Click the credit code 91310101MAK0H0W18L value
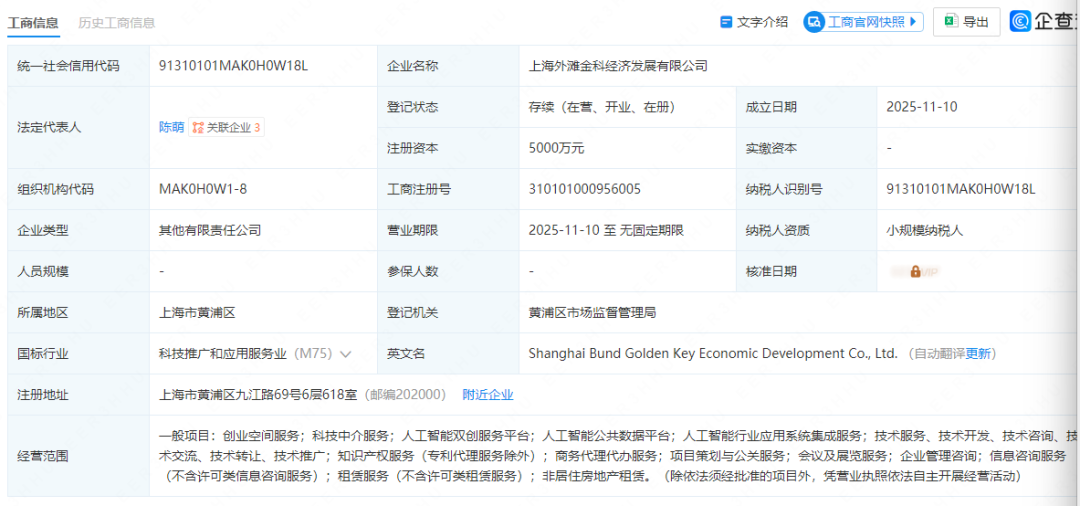This screenshot has width=1080, height=506. pyautogui.click(x=233, y=66)
